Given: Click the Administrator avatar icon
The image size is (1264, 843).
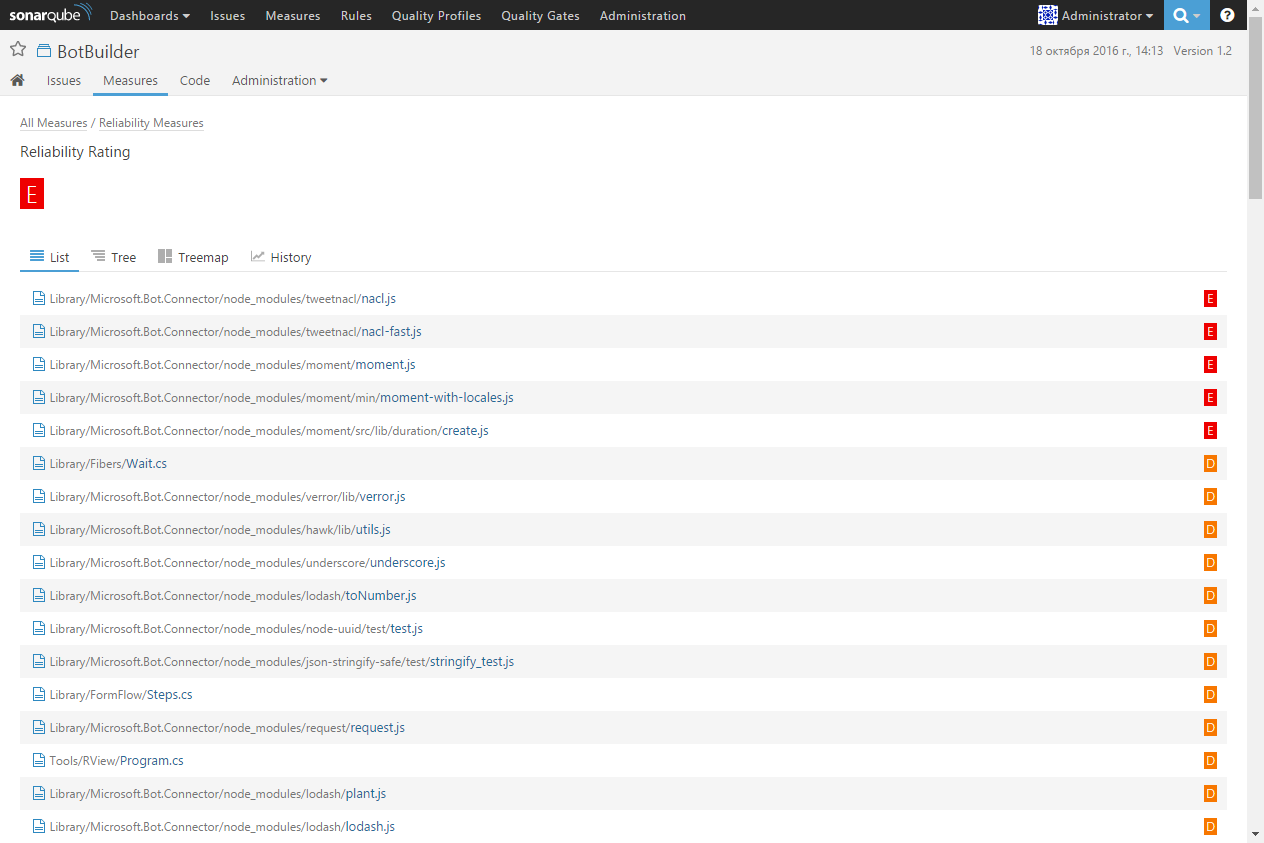Looking at the screenshot, I should 1047,15.
